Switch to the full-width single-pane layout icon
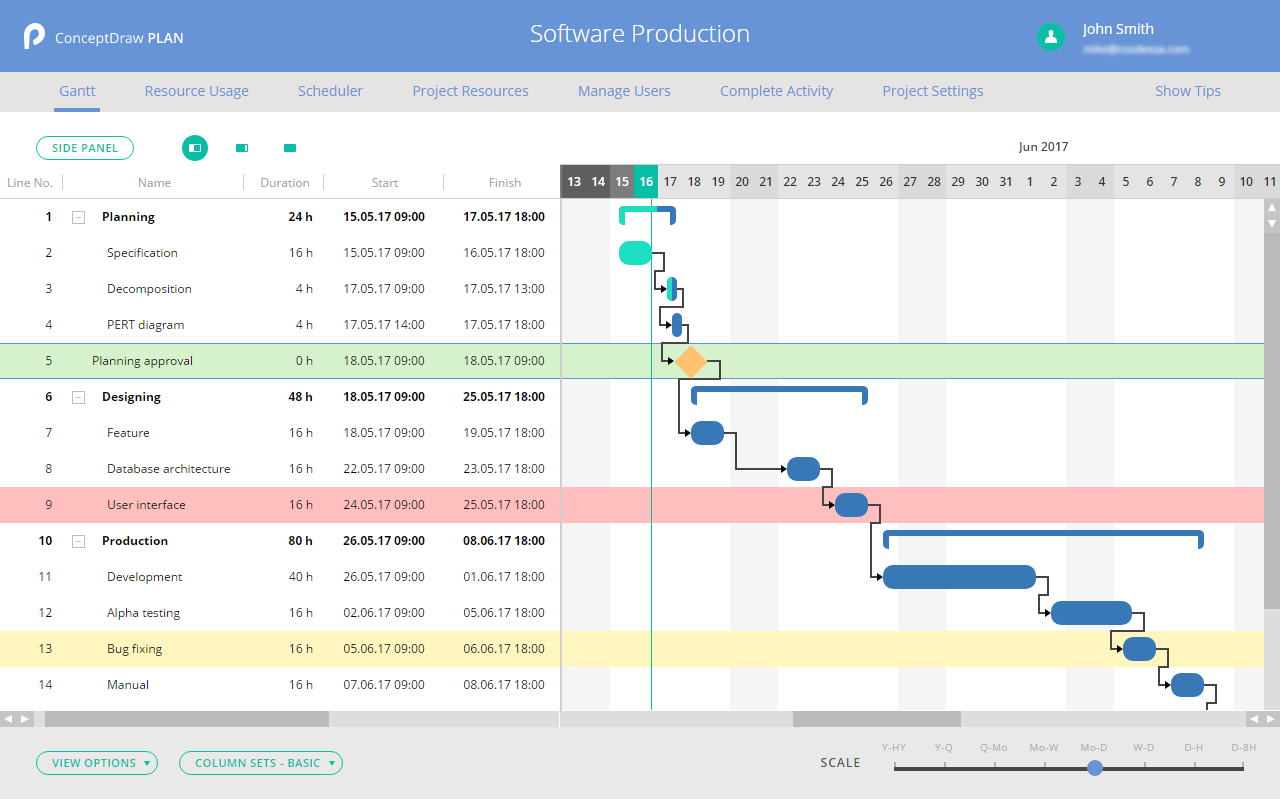Image resolution: width=1280 pixels, height=799 pixels. tap(290, 148)
